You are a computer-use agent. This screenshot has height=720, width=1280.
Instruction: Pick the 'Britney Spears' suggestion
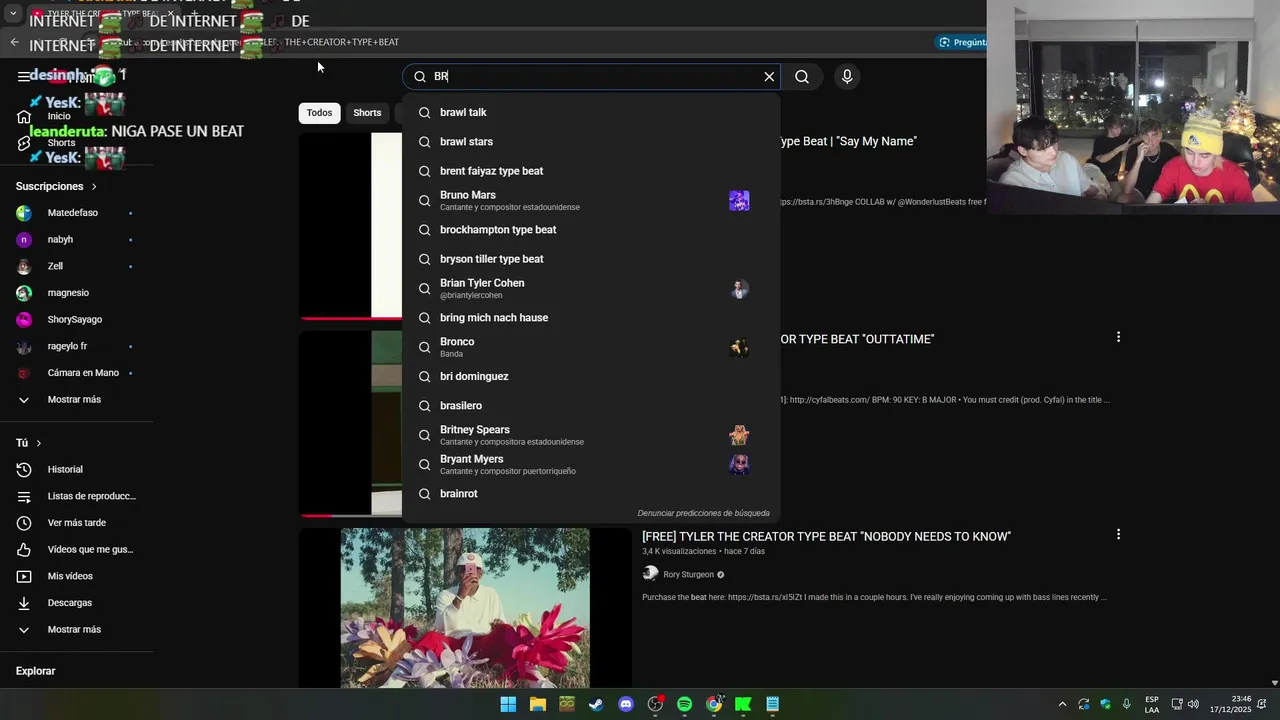(x=591, y=435)
